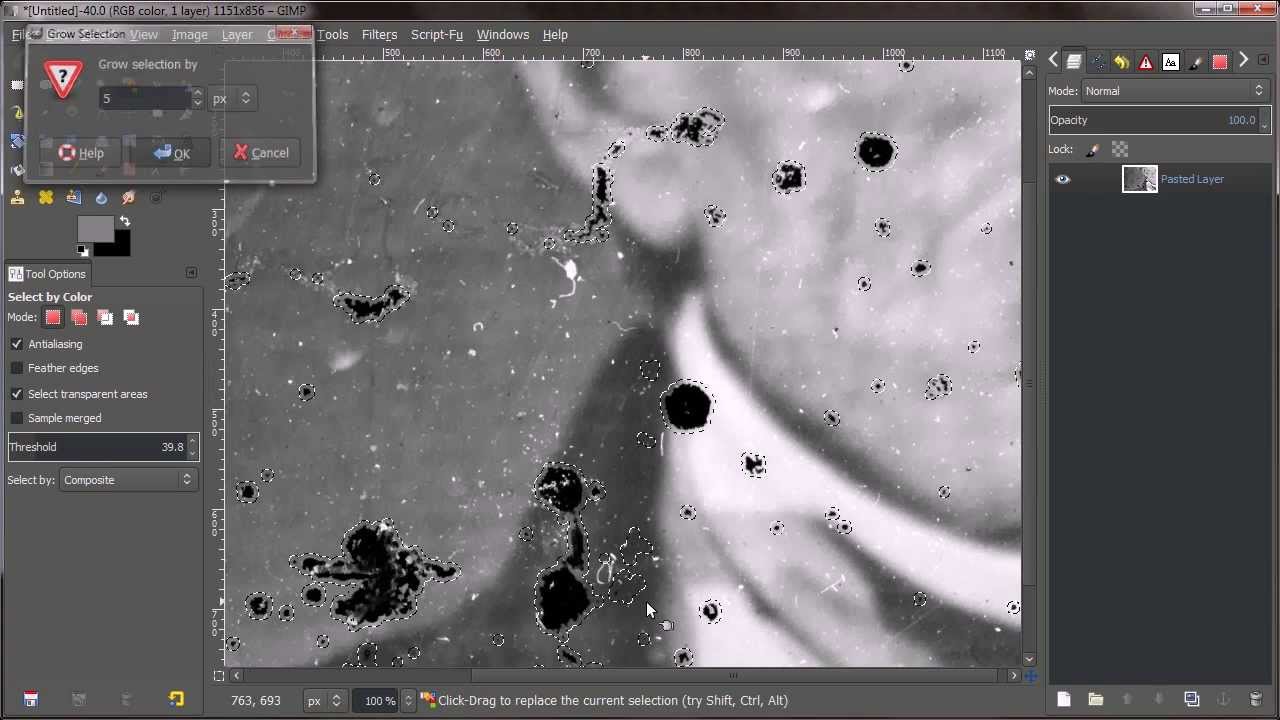The width and height of the screenshot is (1280, 720).
Task: Set selection mode to Subtract
Action: click(x=105, y=318)
